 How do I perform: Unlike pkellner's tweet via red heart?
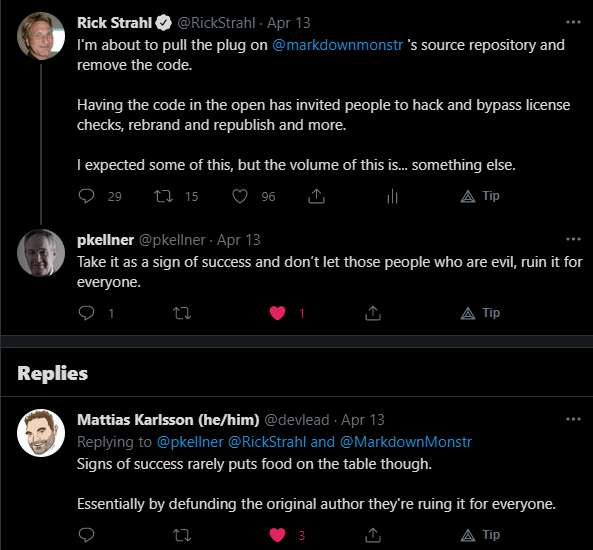click(x=277, y=313)
